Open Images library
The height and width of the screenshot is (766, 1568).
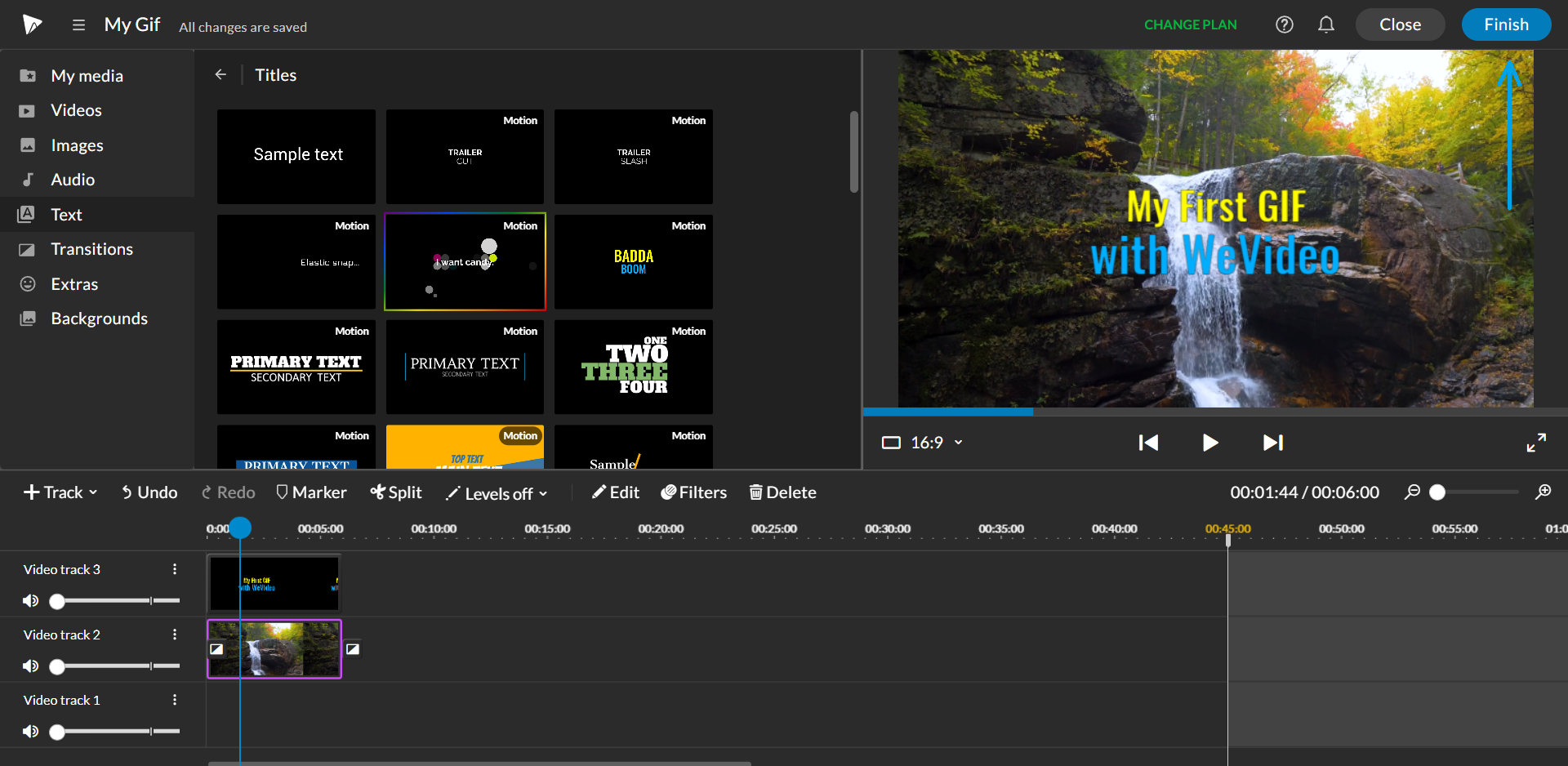(x=97, y=145)
